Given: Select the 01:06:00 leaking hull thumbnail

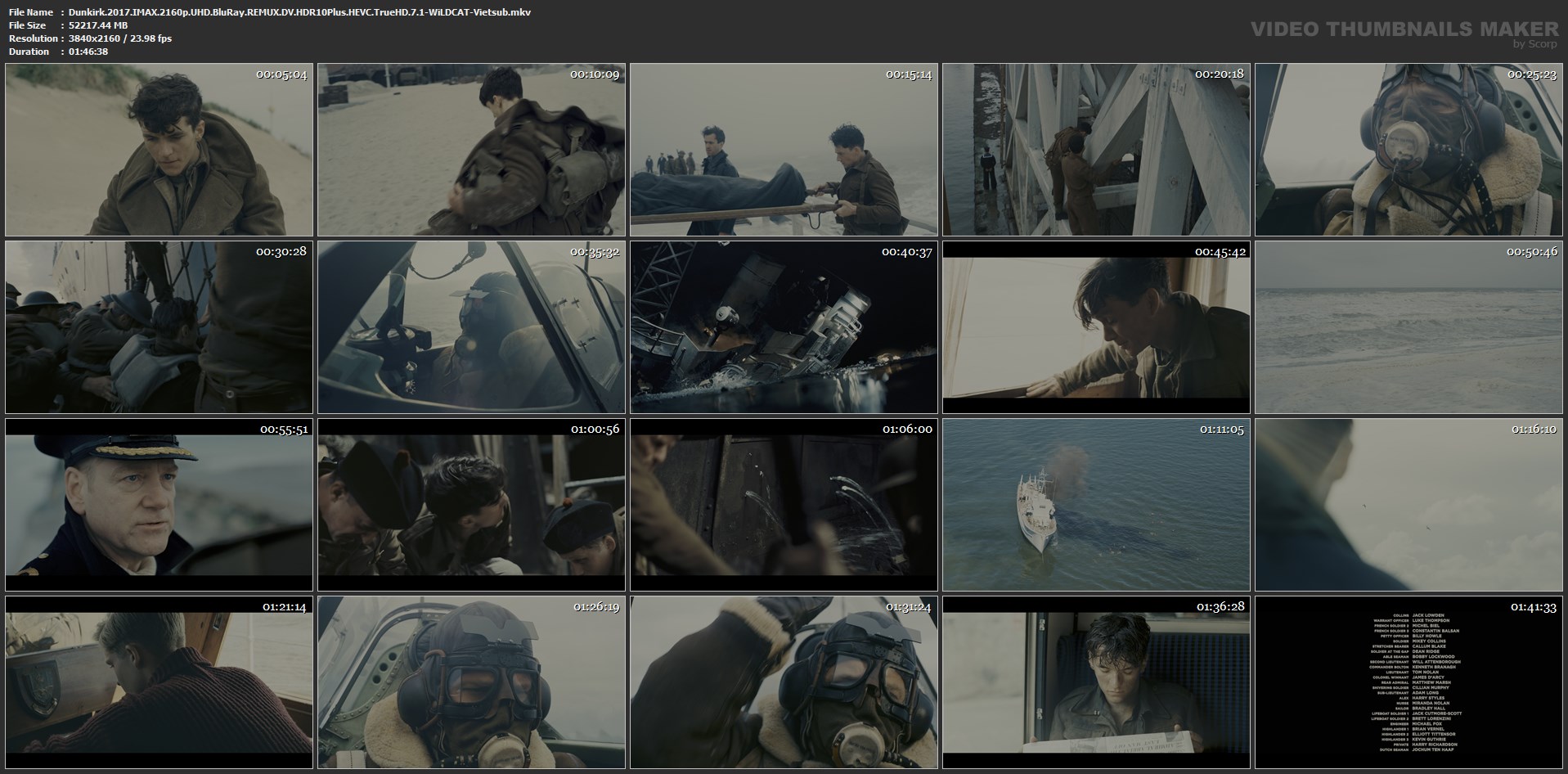Looking at the screenshot, I should click(784, 505).
